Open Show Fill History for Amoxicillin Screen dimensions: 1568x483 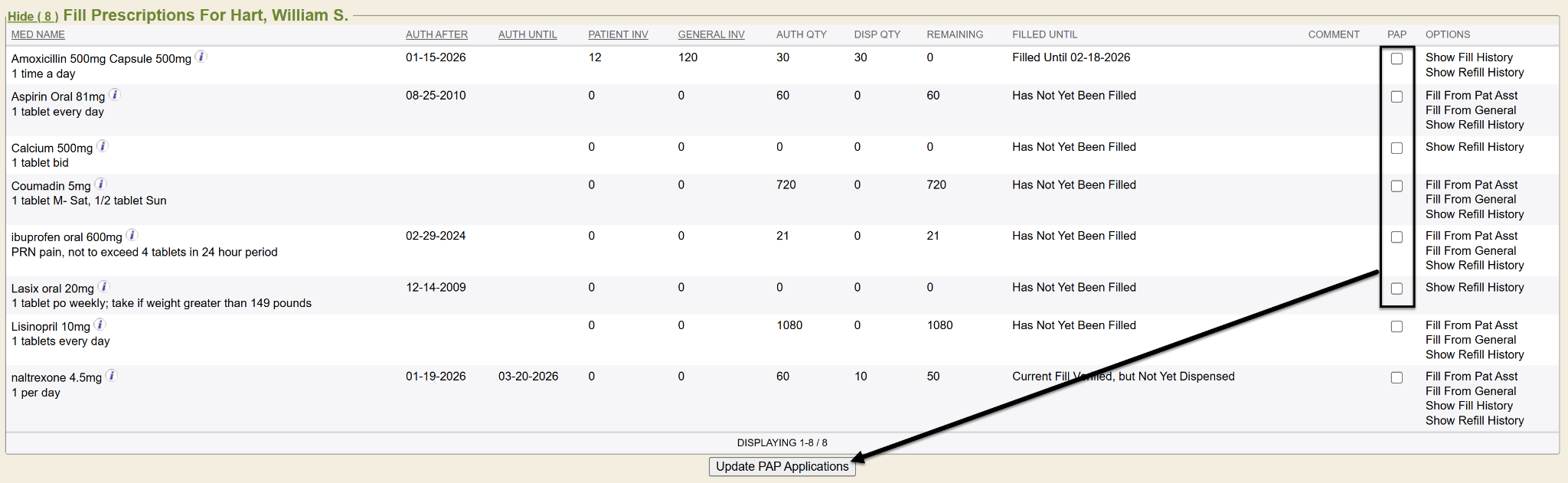pos(1468,57)
